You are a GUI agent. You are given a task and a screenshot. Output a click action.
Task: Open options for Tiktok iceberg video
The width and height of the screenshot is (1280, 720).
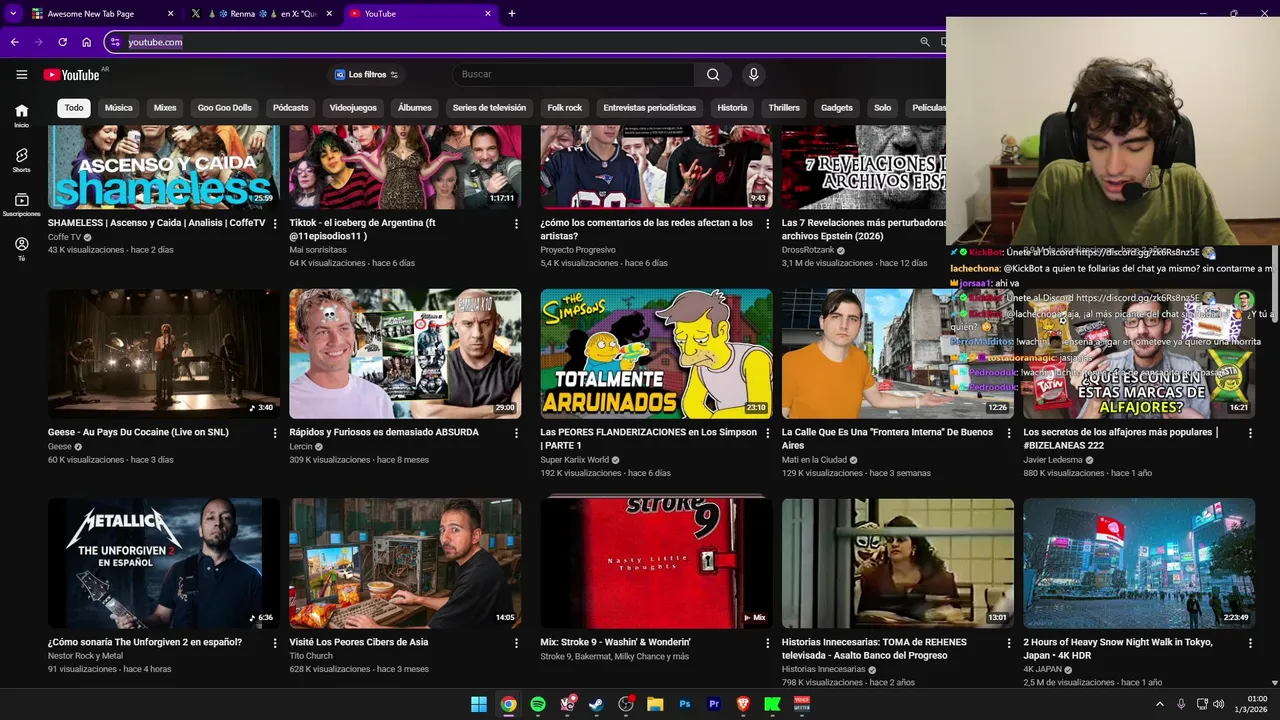tap(516, 224)
